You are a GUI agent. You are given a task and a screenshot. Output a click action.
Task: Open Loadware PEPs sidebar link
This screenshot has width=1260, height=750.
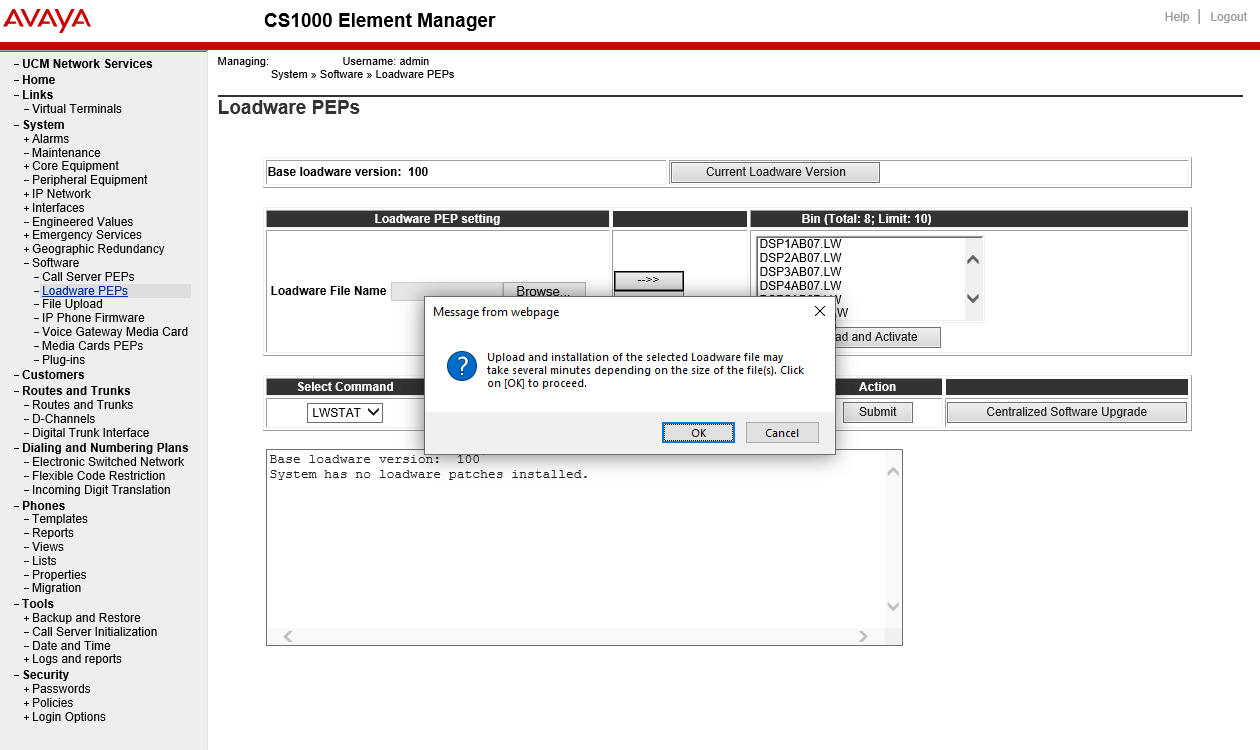click(x=85, y=291)
